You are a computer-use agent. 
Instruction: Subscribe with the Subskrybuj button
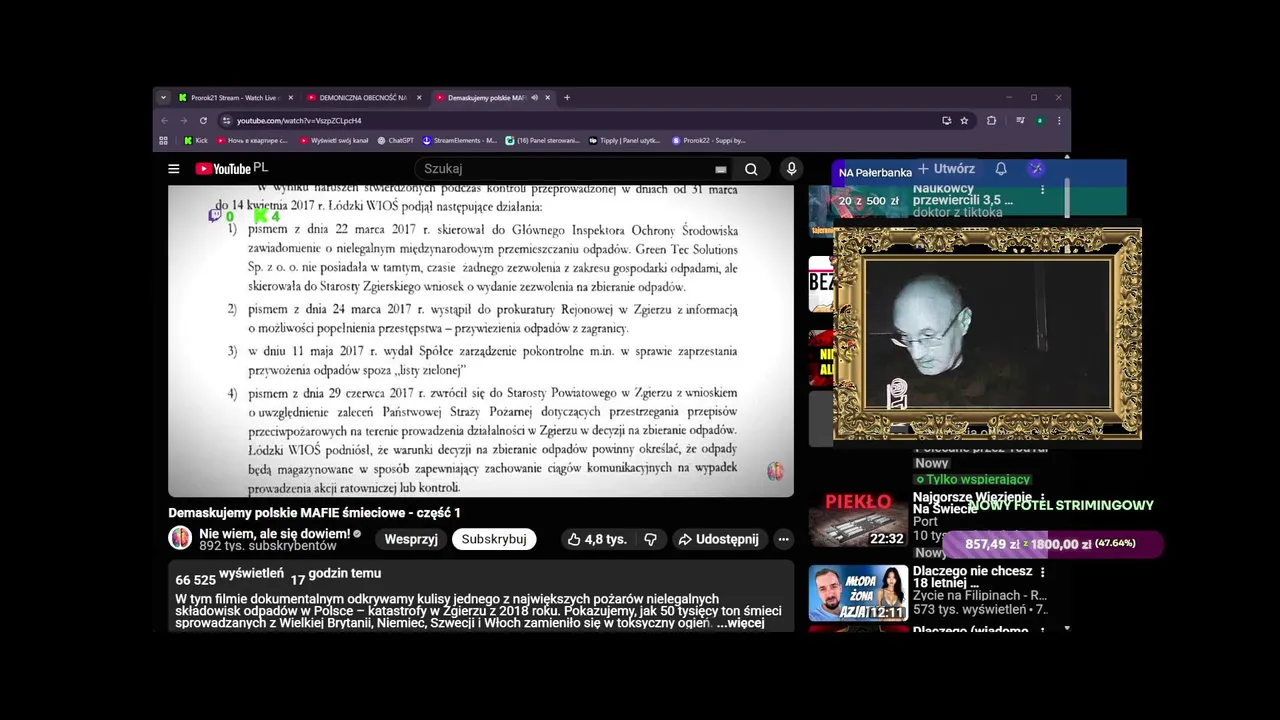tap(494, 539)
